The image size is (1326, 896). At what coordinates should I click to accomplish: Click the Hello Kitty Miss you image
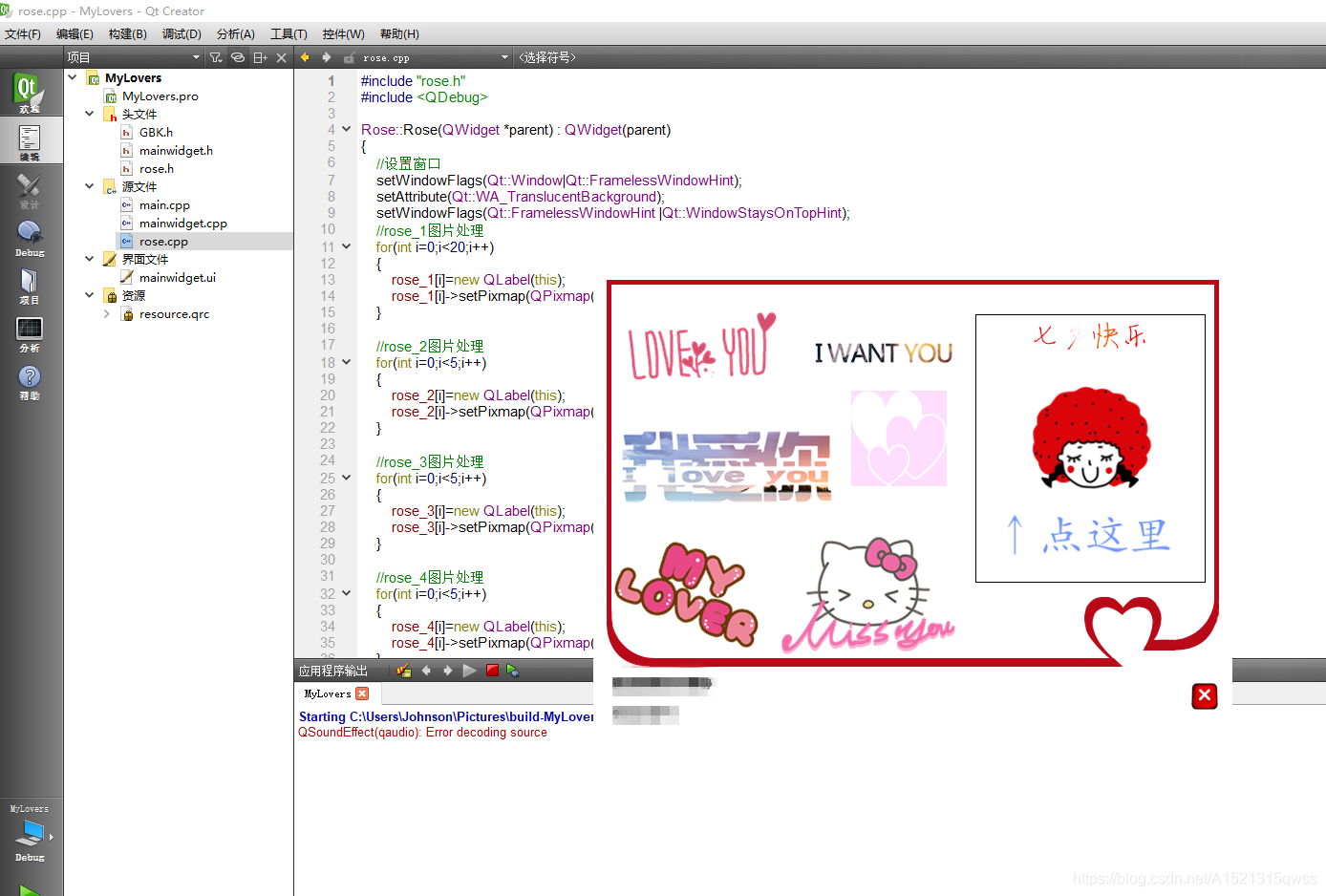(x=868, y=595)
